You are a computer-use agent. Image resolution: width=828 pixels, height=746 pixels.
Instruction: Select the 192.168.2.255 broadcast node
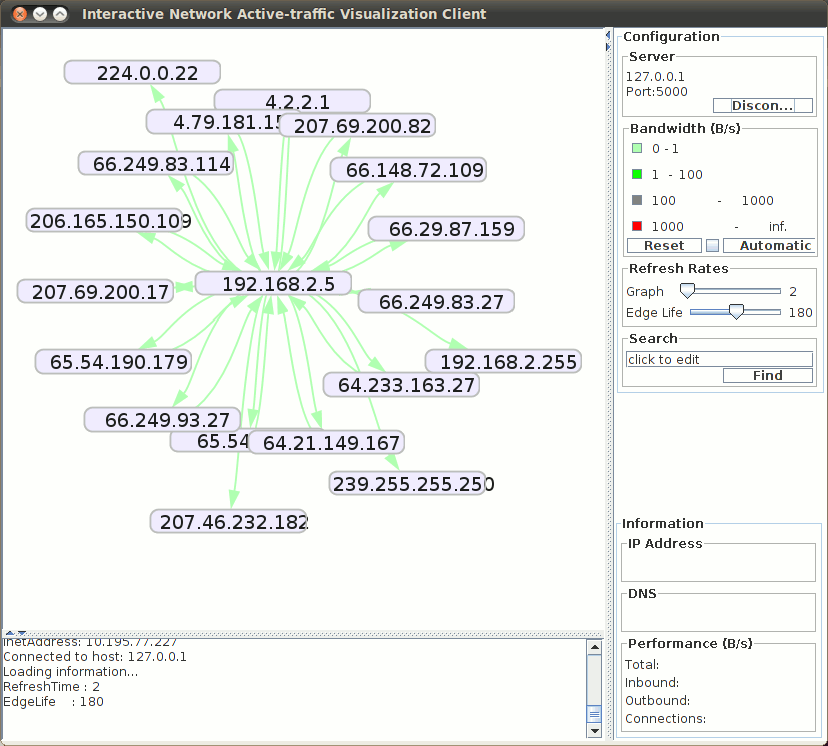pos(502,362)
